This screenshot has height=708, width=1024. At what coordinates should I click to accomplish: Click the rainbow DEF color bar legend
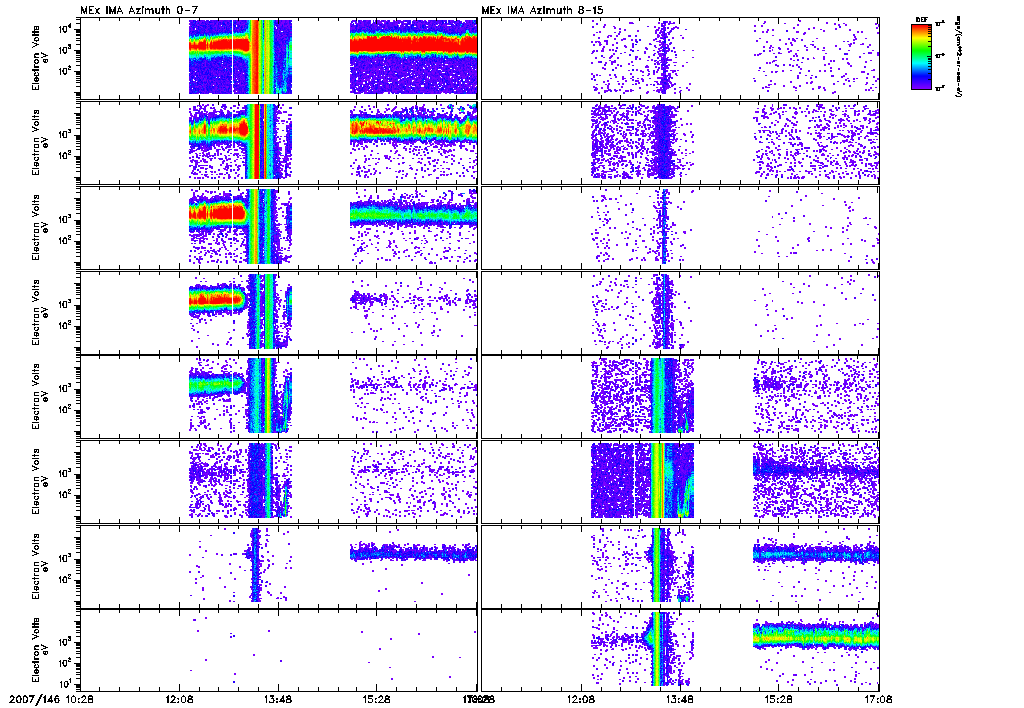[921, 56]
